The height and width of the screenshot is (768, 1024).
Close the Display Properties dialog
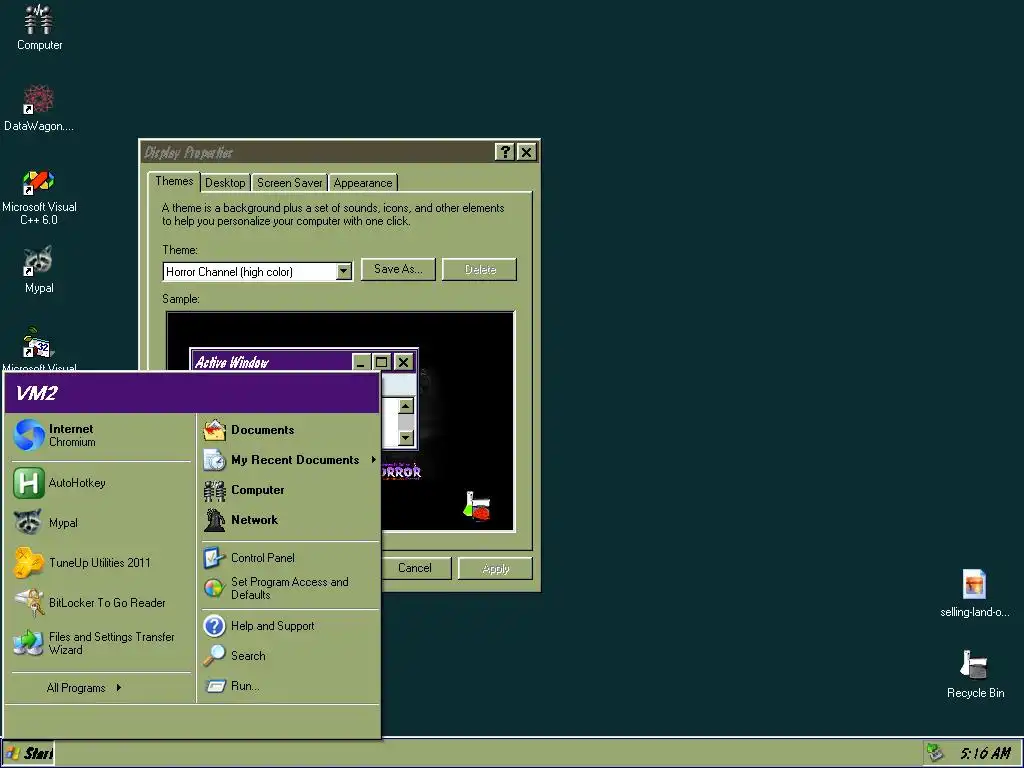(x=526, y=152)
